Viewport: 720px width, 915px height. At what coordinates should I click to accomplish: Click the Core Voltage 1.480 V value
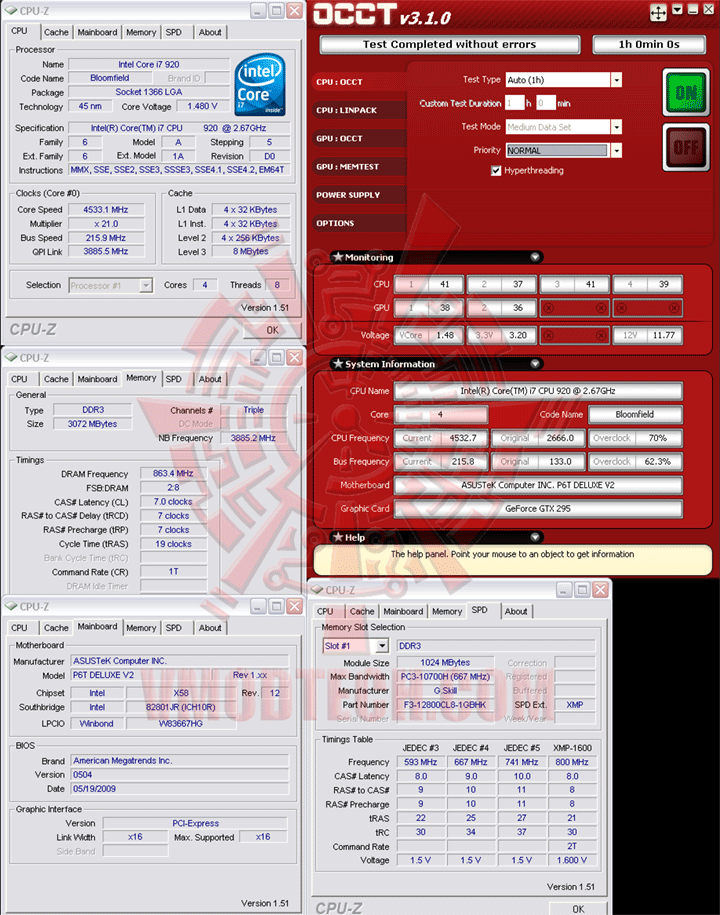tap(202, 106)
